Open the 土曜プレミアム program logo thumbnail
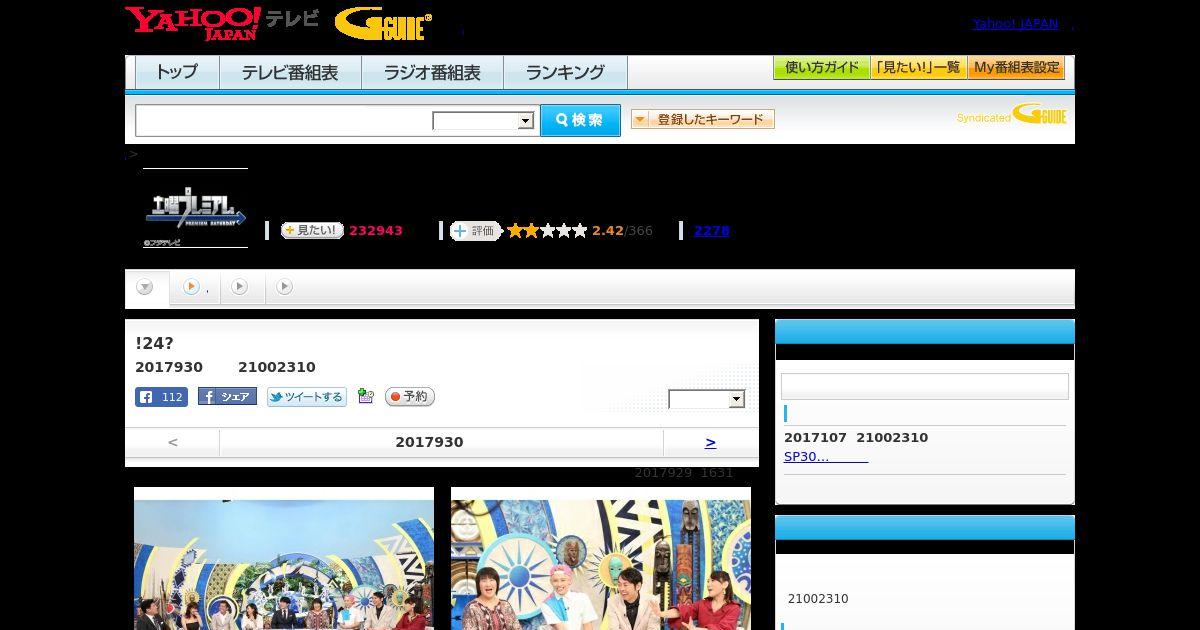This screenshot has width=1200, height=630. pos(195,208)
